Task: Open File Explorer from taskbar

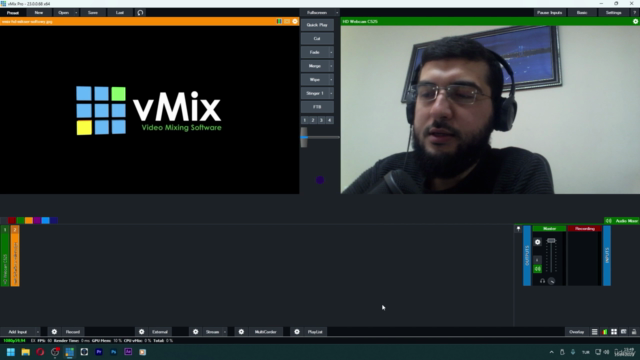Action: click(x=25, y=352)
